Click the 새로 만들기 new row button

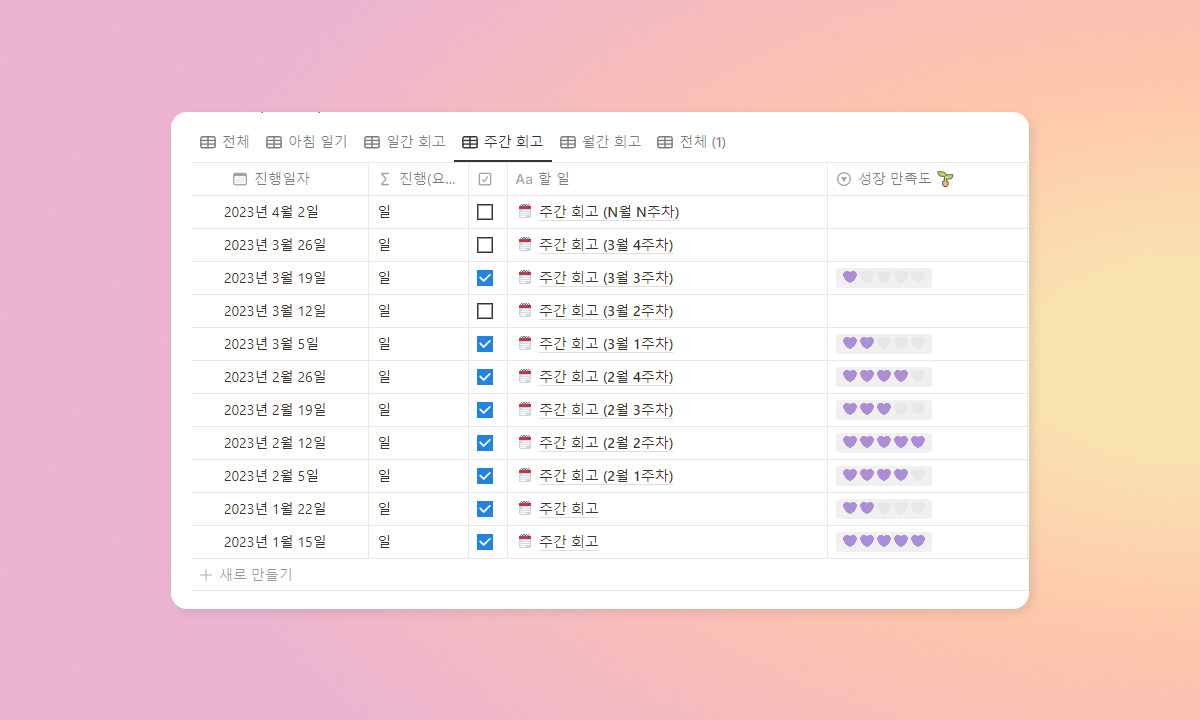click(x=246, y=575)
